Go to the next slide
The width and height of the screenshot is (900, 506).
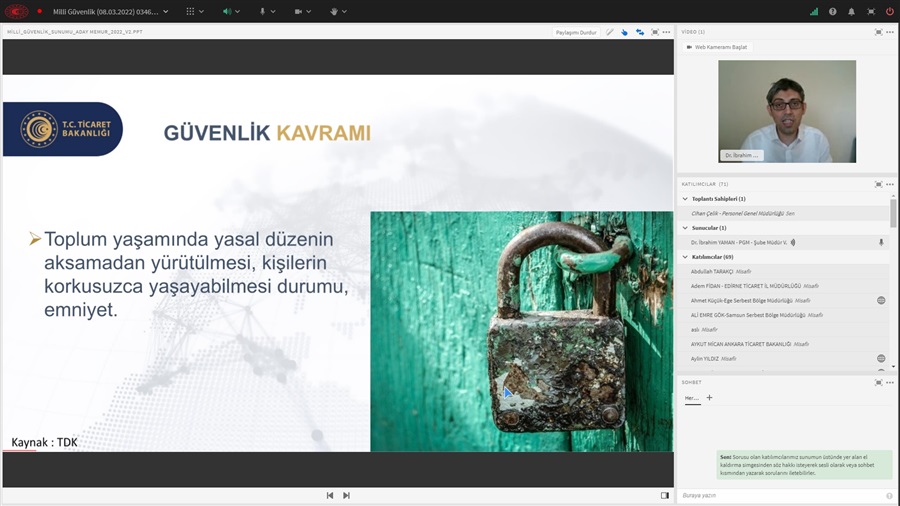(346, 495)
